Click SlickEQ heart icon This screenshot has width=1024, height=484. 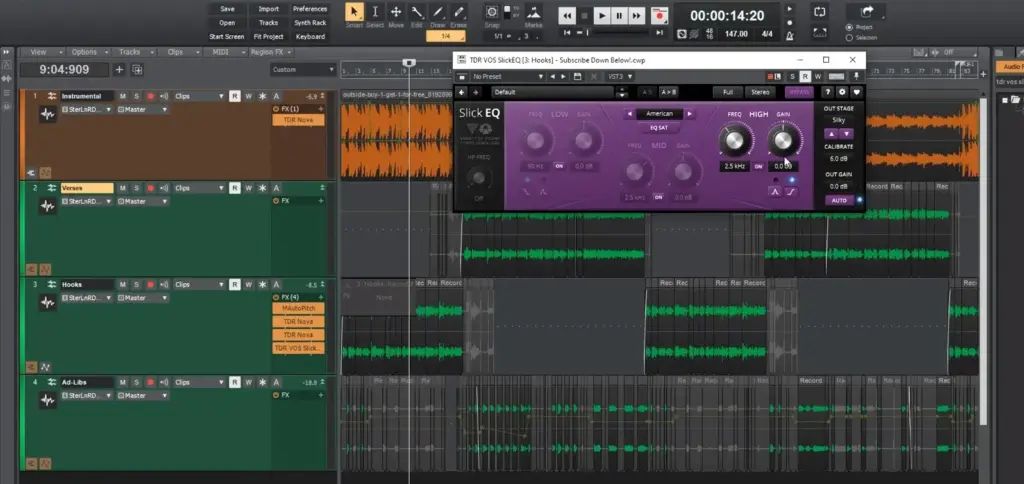pos(856,93)
